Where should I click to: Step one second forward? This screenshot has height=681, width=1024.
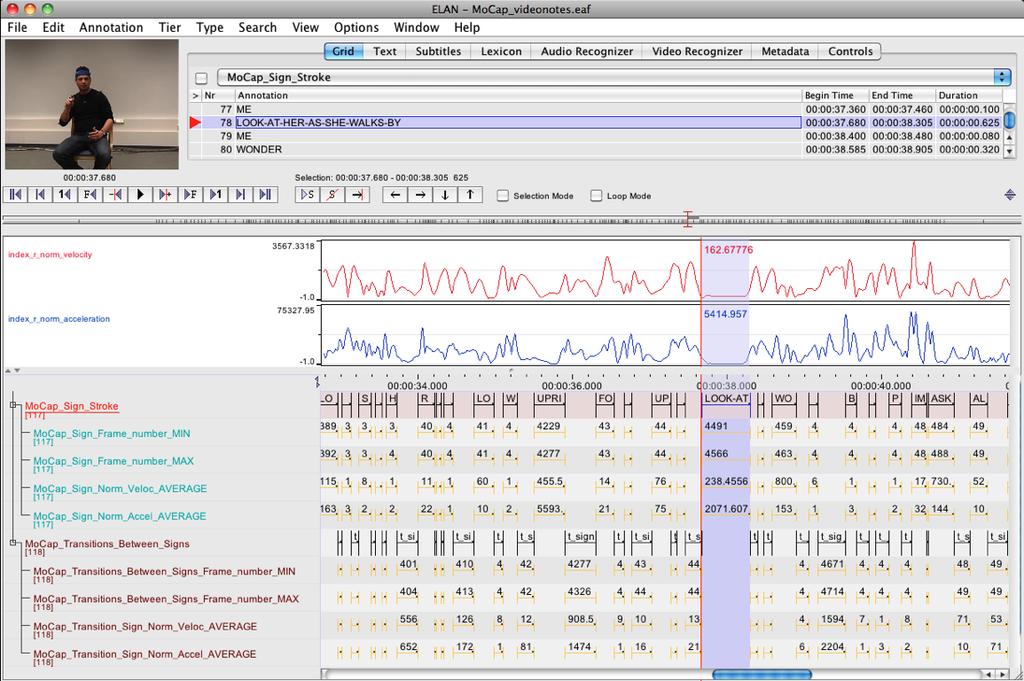point(216,195)
